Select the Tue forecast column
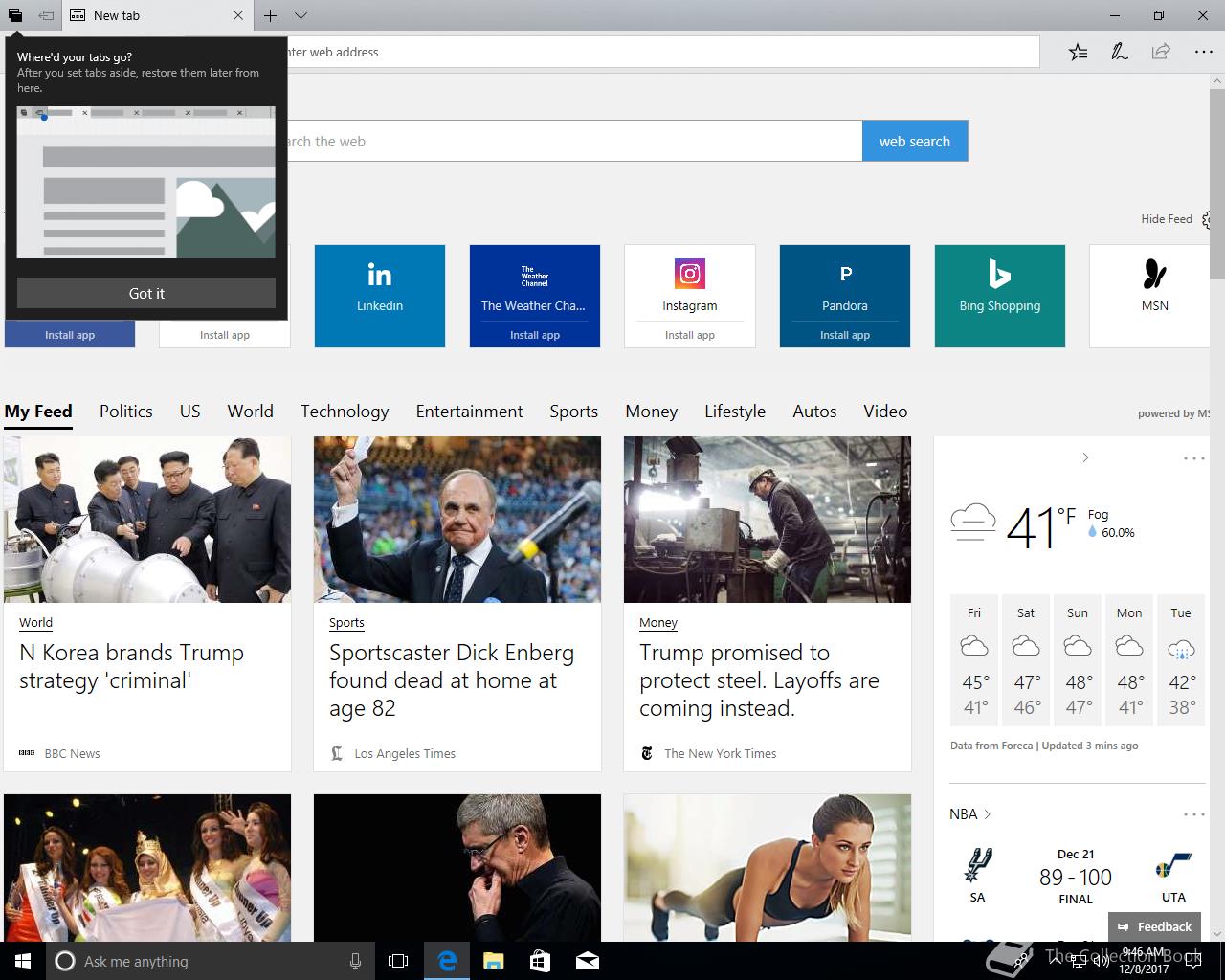 tap(1181, 661)
